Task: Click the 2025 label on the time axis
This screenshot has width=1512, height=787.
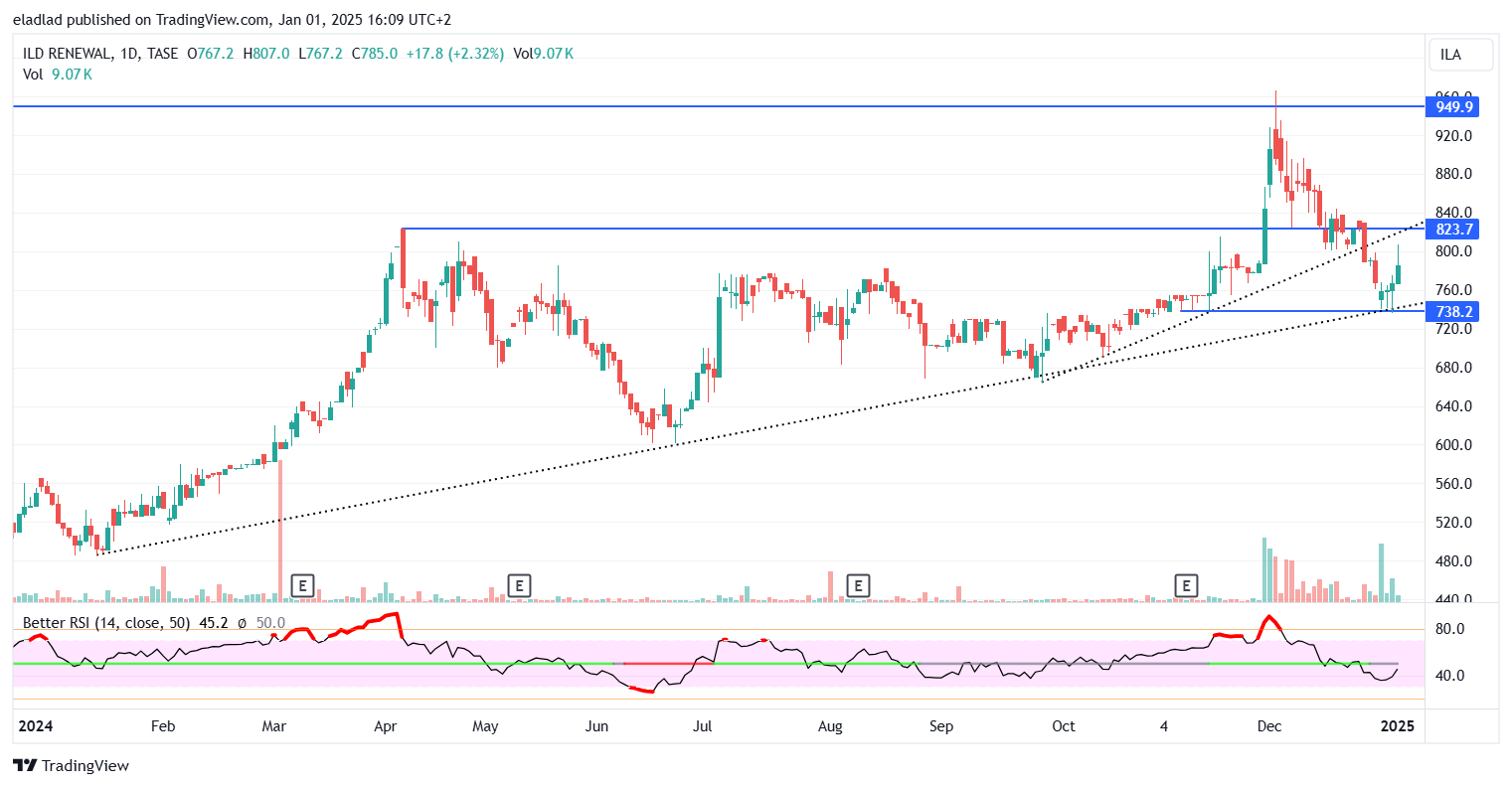Action: tap(1398, 726)
